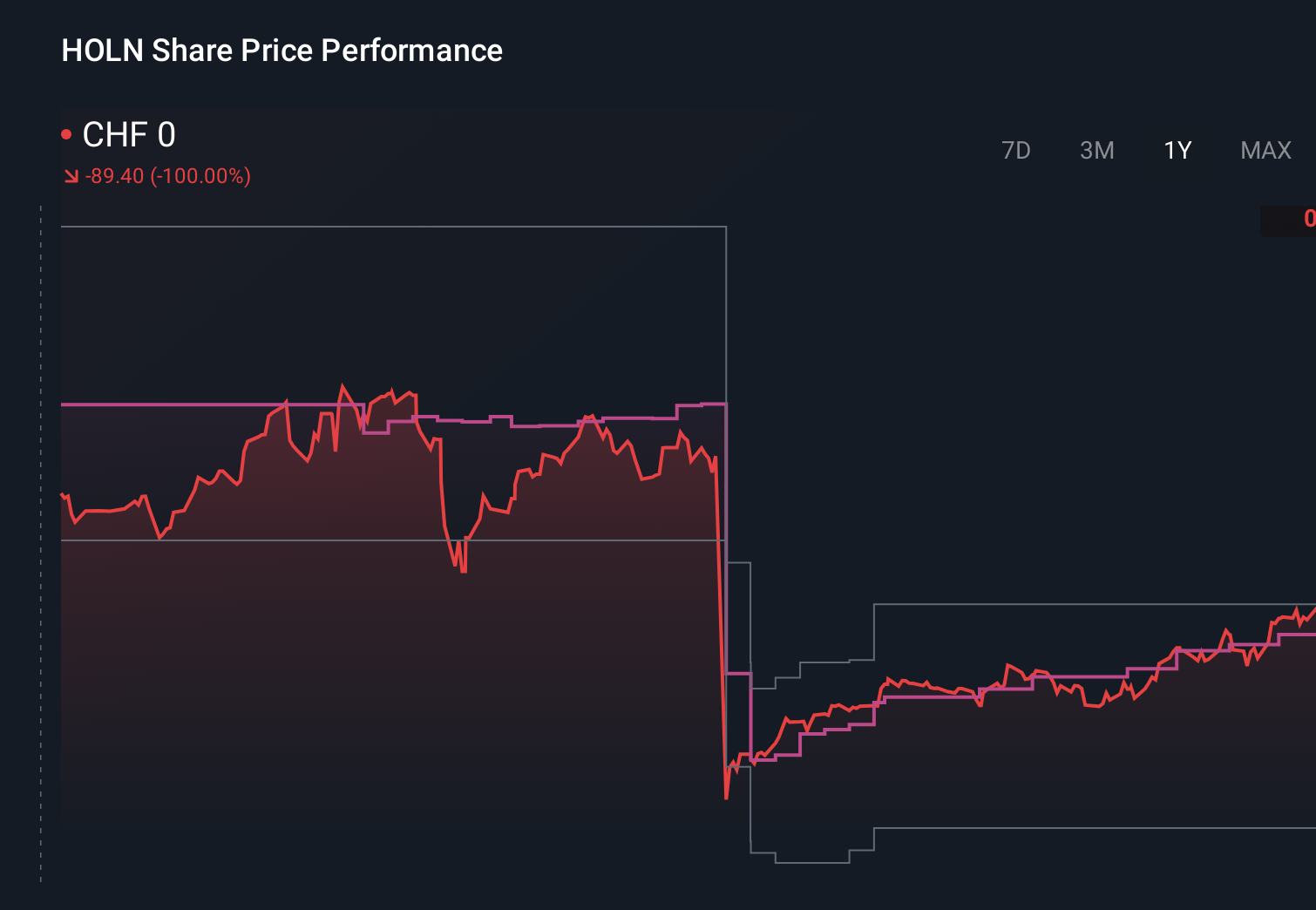Toggle CHF series visibility via legend entry
This screenshot has height=910, width=1316.
[x=129, y=135]
